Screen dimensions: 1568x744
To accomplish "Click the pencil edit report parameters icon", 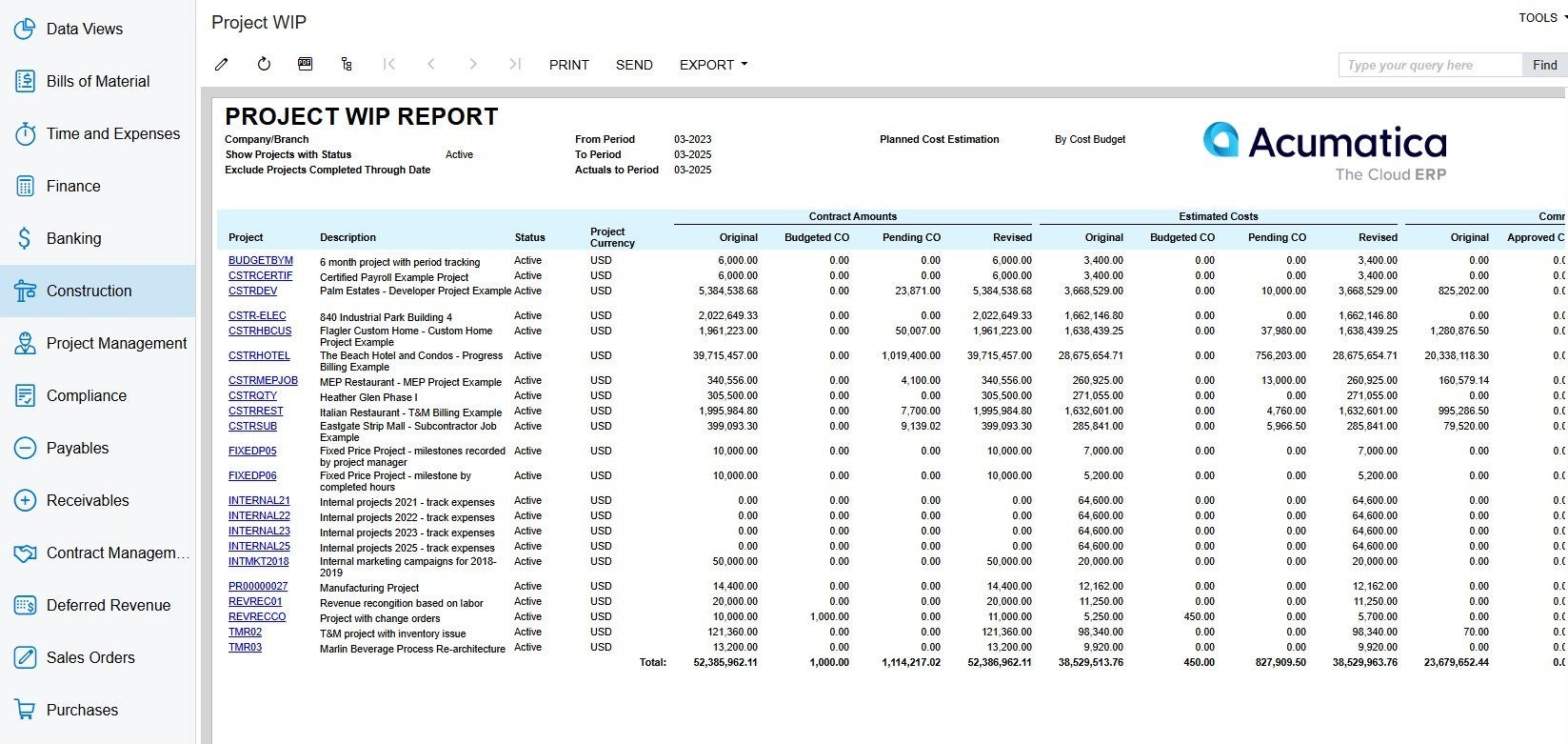I will pos(222,65).
